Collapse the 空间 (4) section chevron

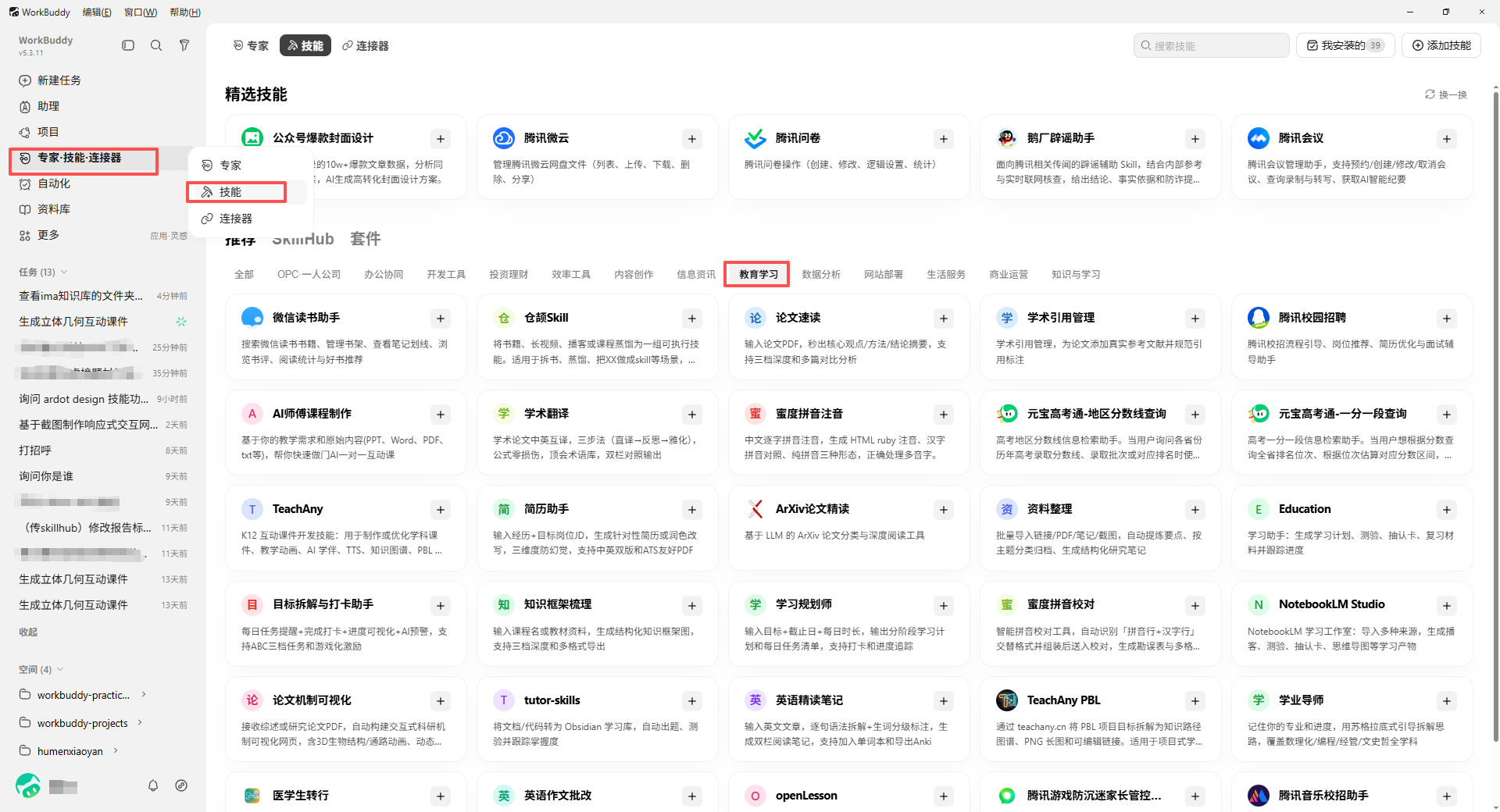pos(60,669)
